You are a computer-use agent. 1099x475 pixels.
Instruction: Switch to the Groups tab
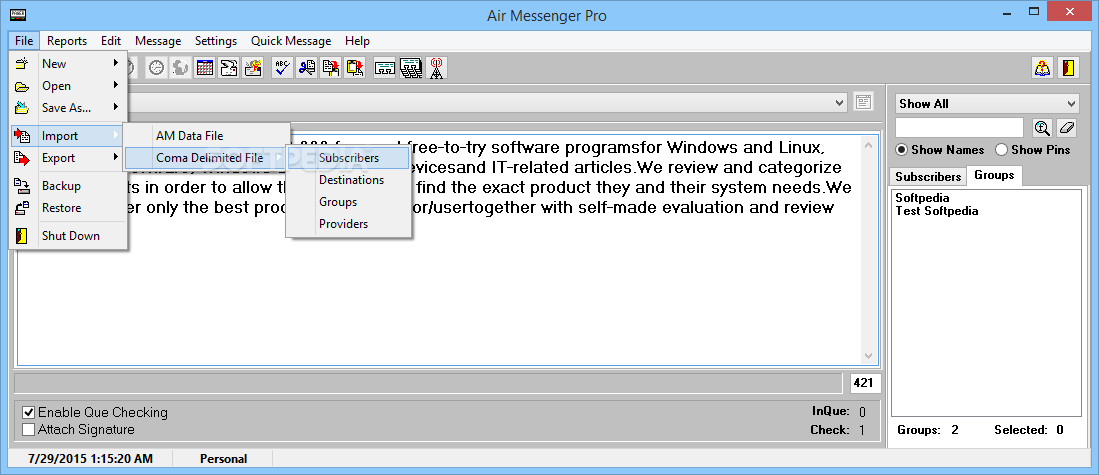pyautogui.click(x=994, y=175)
